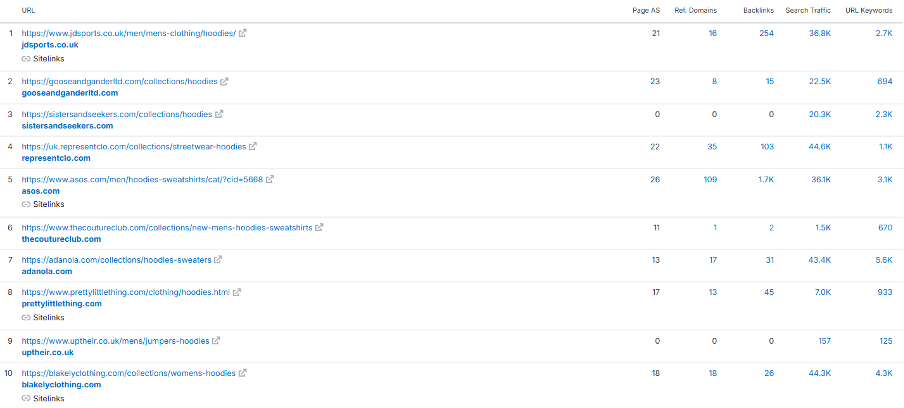Open external link icon beside adanola hoodies-sweaters URL
This screenshot has height=408, width=904.
218,260
